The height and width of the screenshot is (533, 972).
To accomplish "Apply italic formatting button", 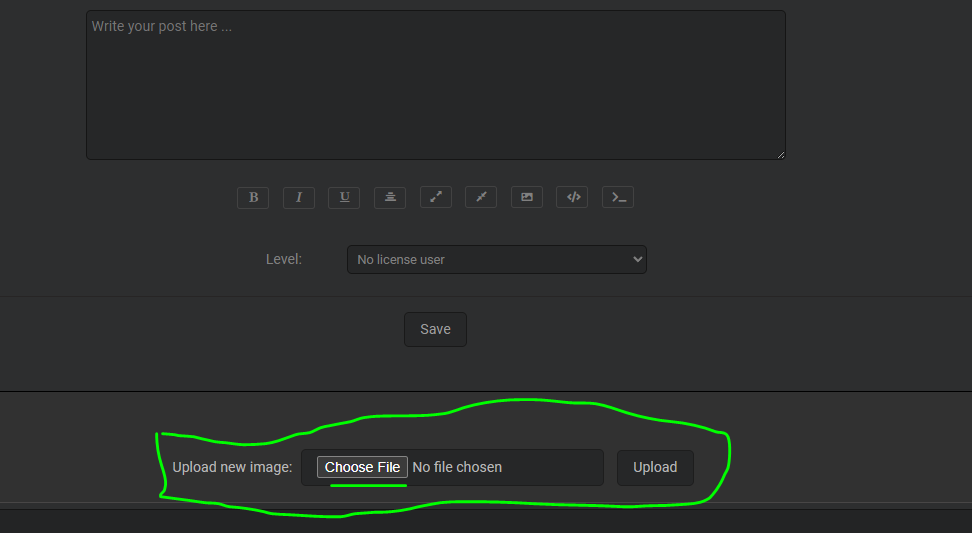I will [299, 197].
